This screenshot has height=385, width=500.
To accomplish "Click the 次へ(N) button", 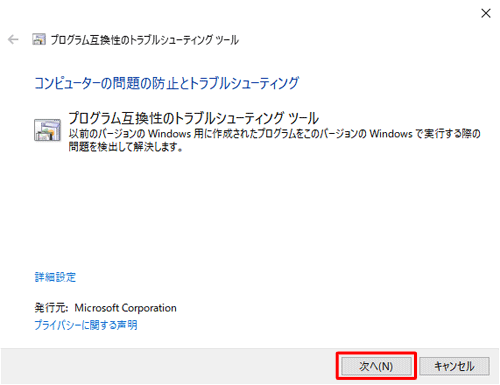I will (376, 366).
